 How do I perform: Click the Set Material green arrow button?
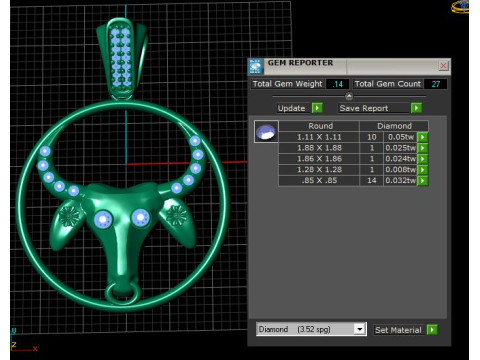pos(432,330)
